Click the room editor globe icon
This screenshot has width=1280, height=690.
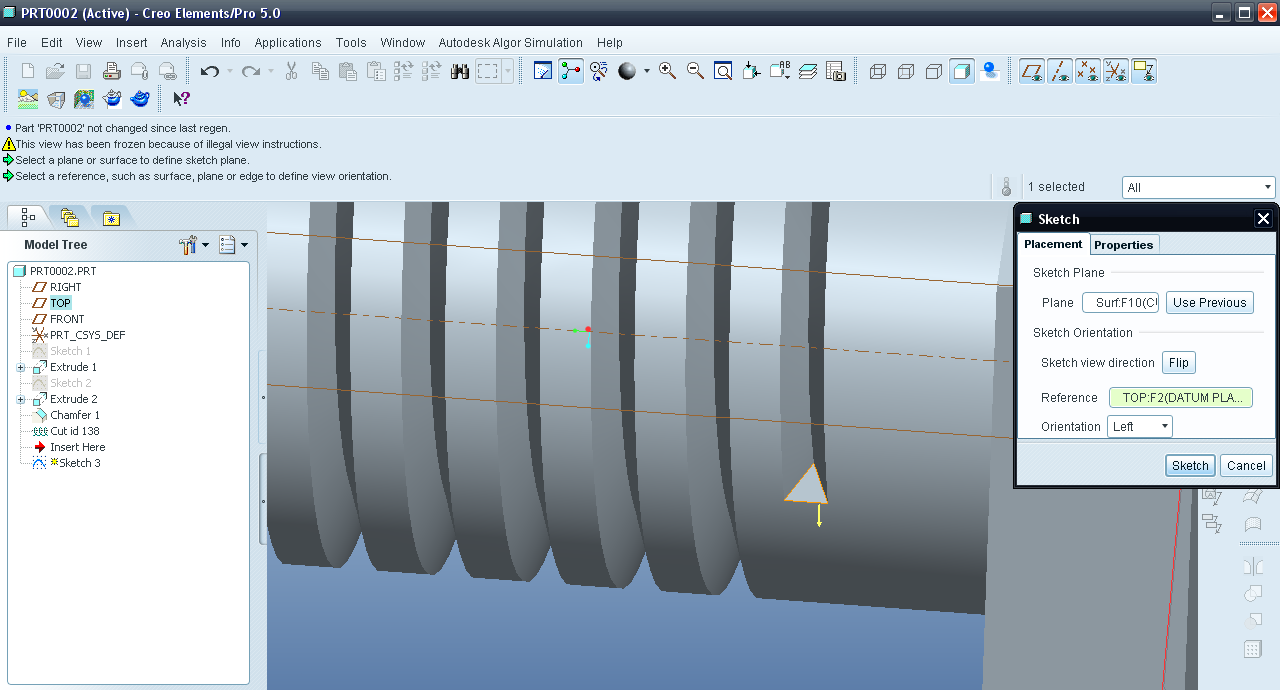tap(84, 99)
